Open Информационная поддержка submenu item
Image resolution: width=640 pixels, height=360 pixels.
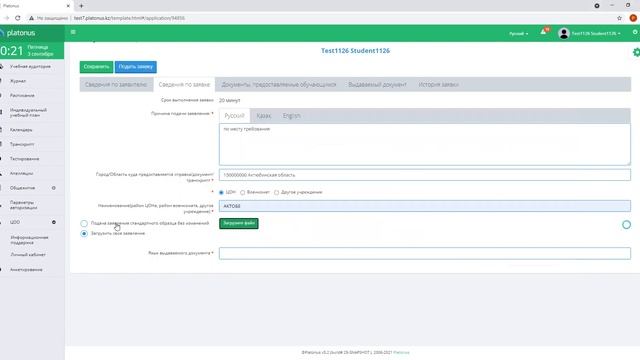pyautogui.click(x=29, y=240)
